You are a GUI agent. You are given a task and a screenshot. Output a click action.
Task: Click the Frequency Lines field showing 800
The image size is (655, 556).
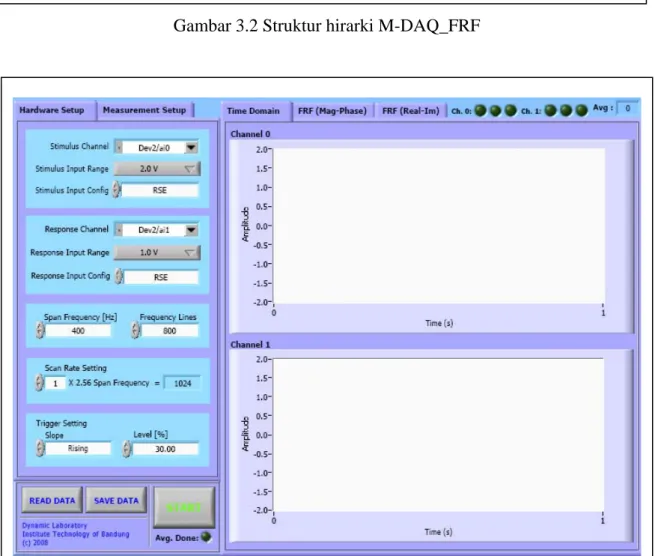pyautogui.click(x=170, y=331)
